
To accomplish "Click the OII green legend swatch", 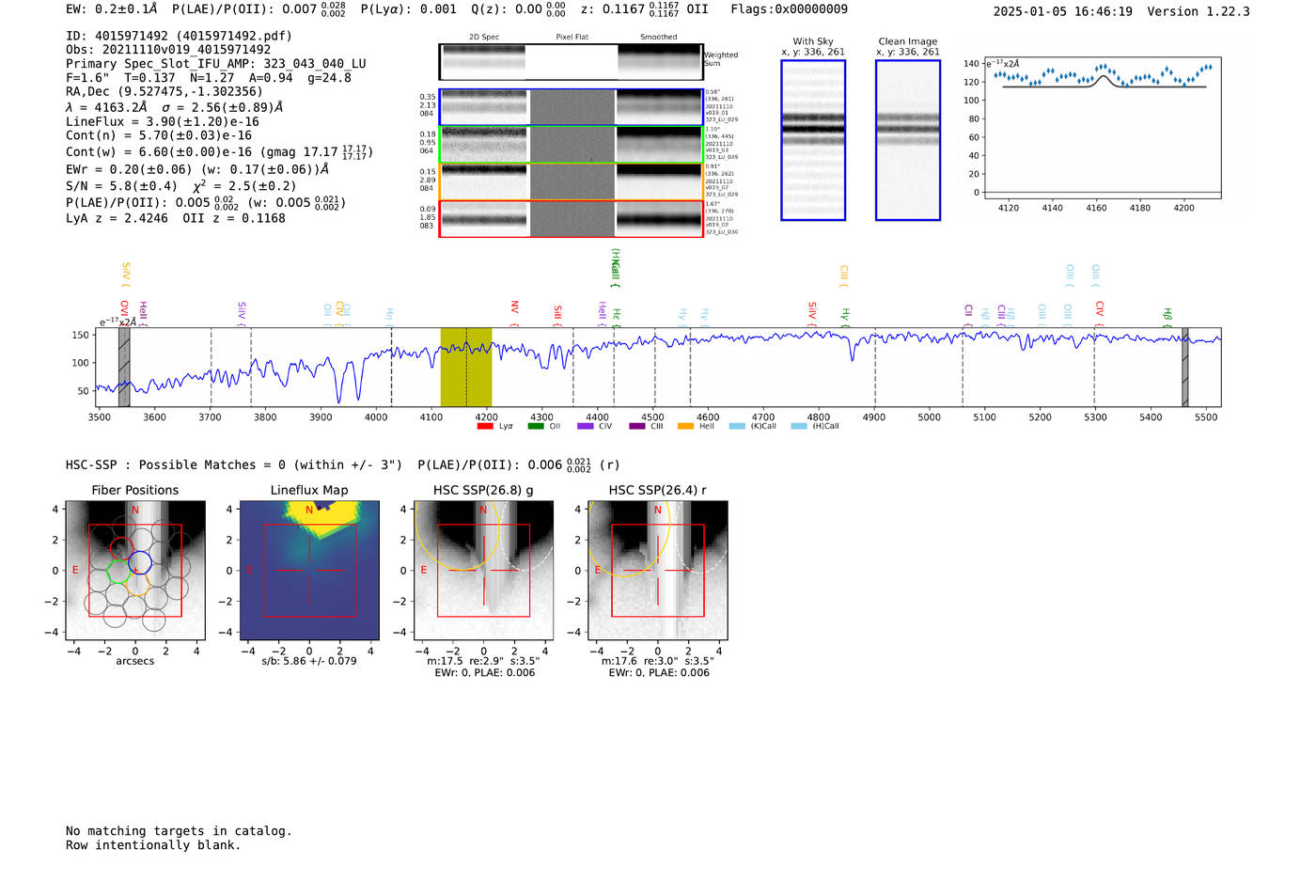I will pos(536,426).
